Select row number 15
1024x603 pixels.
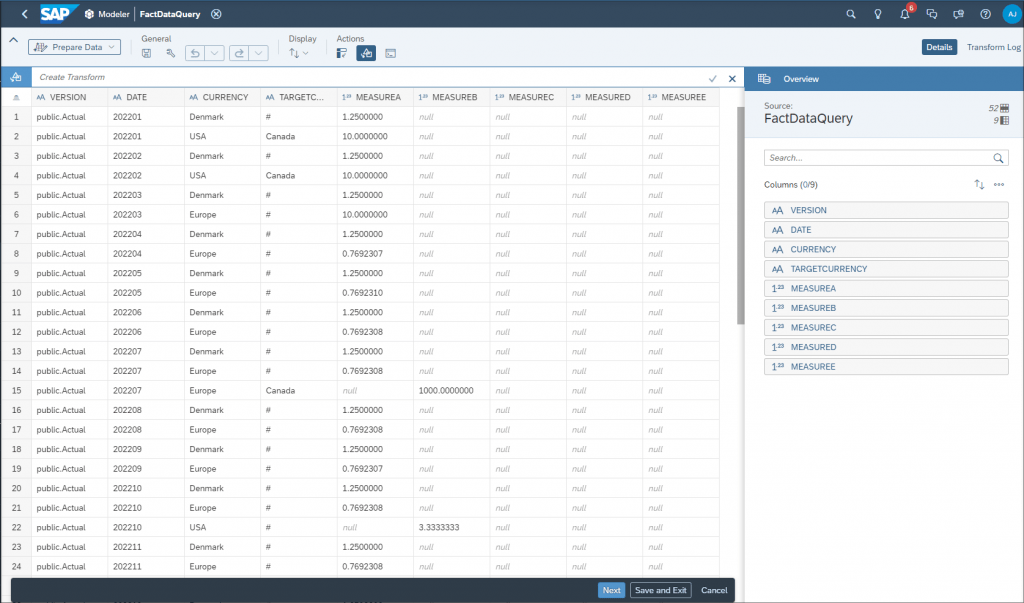16,391
